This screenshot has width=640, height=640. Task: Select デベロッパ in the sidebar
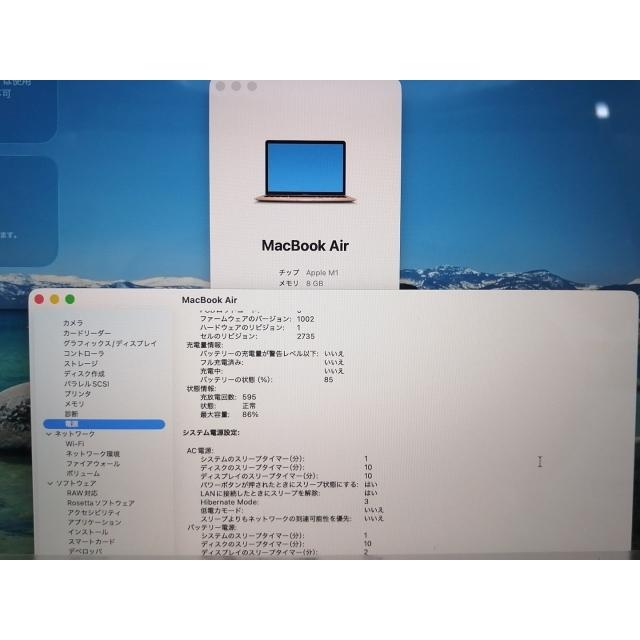[85, 551]
